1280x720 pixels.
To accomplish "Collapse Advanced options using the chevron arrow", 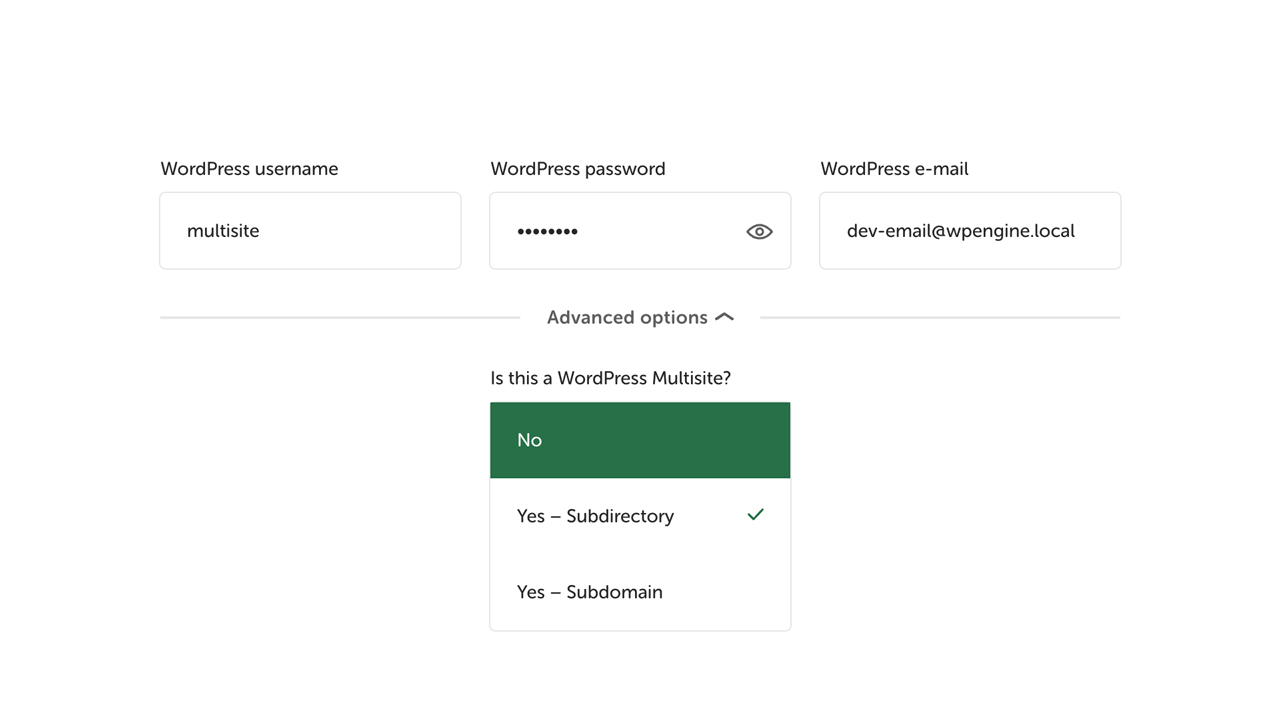I will (x=725, y=317).
